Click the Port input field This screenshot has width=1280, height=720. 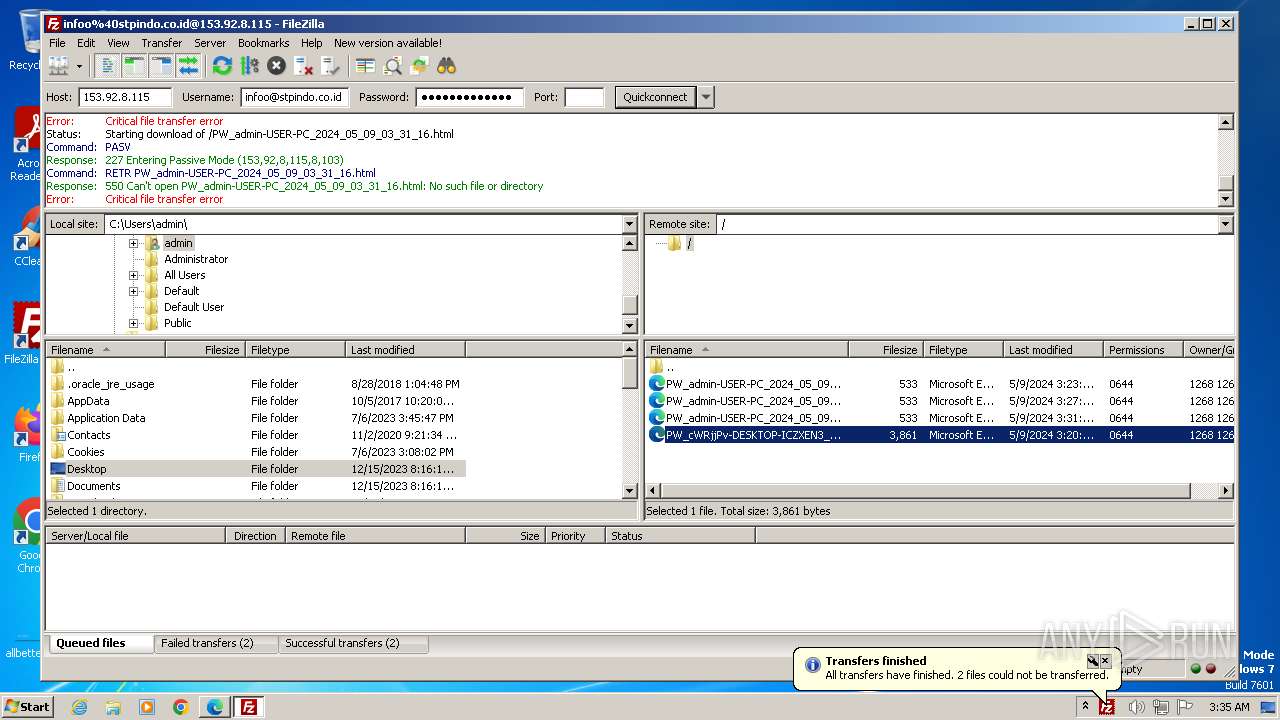584,97
